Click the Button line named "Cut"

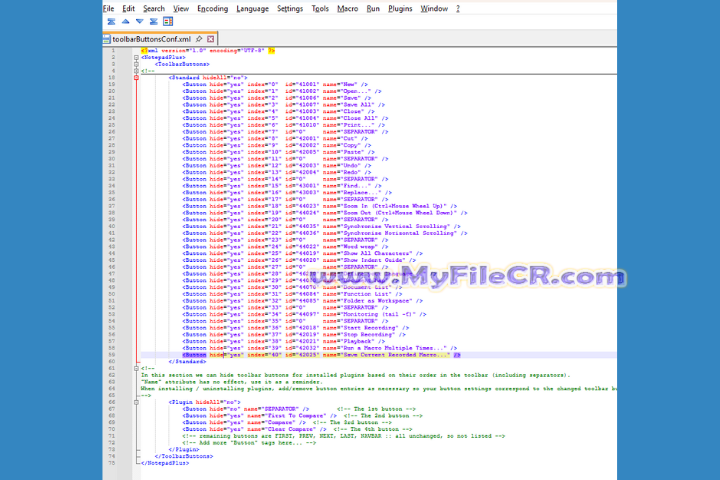[x=275, y=139]
